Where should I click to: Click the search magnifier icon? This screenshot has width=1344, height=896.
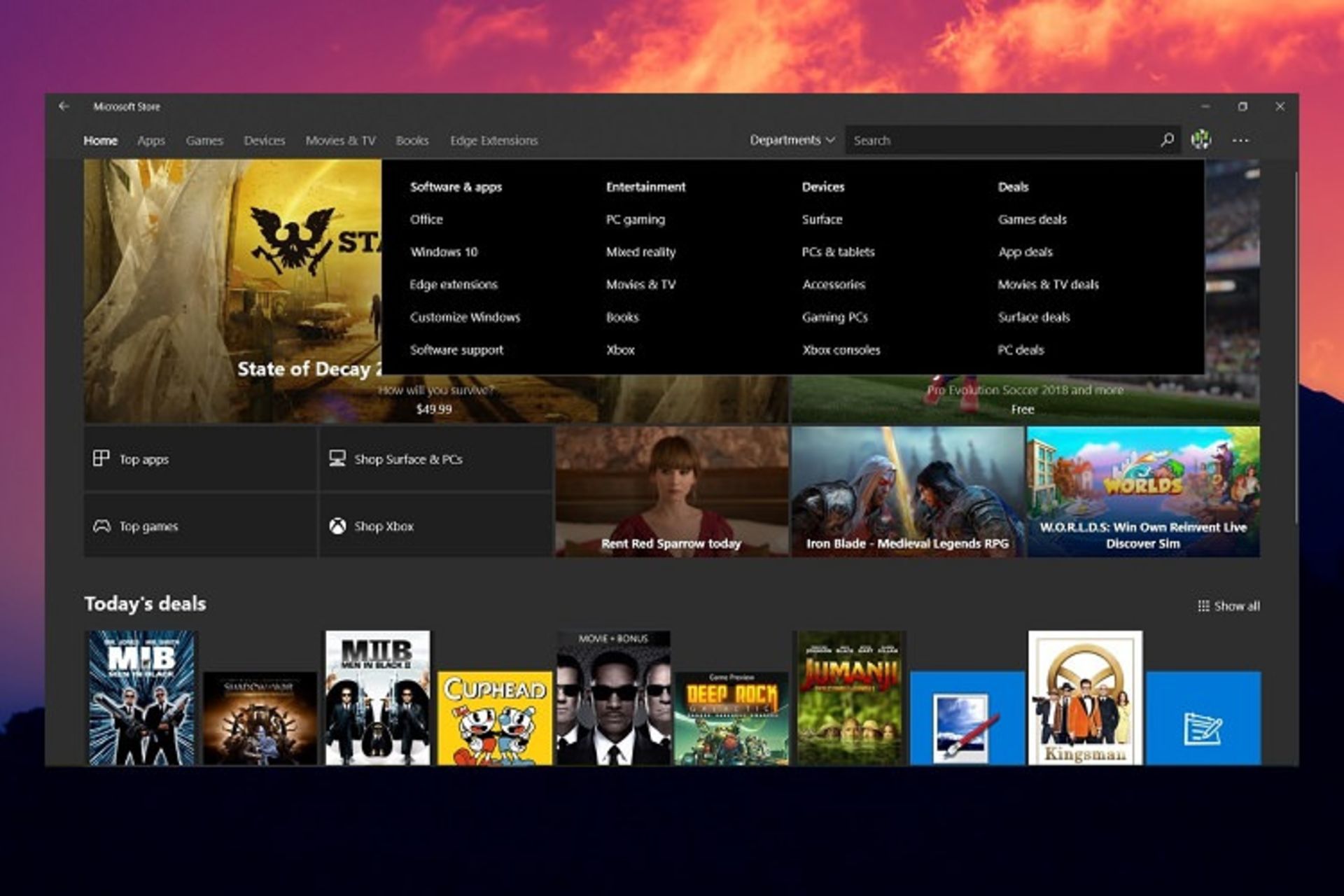point(1167,140)
